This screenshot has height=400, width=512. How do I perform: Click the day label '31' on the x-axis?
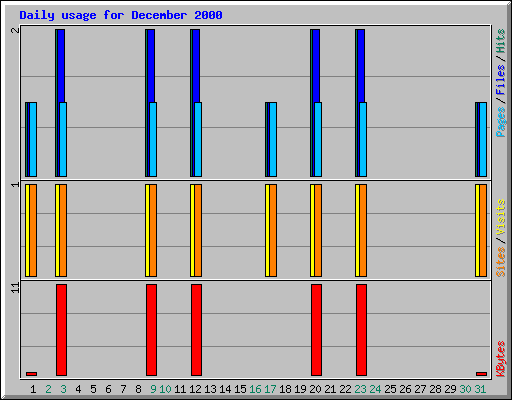coord(480,389)
